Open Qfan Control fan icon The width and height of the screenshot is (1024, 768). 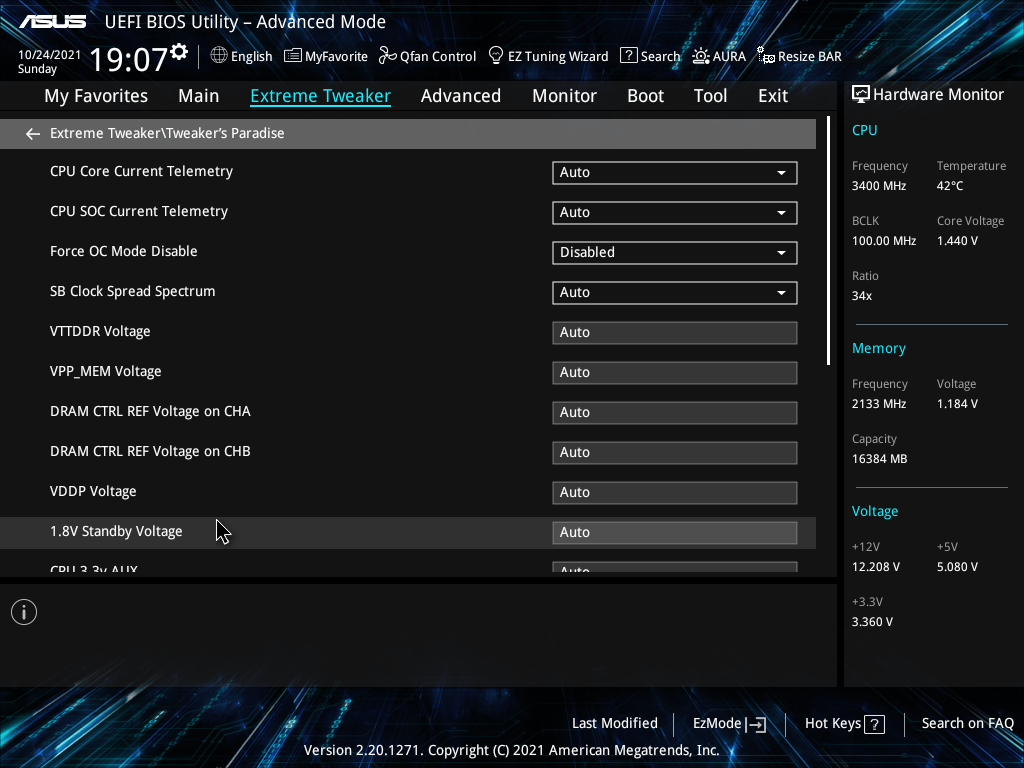click(388, 56)
